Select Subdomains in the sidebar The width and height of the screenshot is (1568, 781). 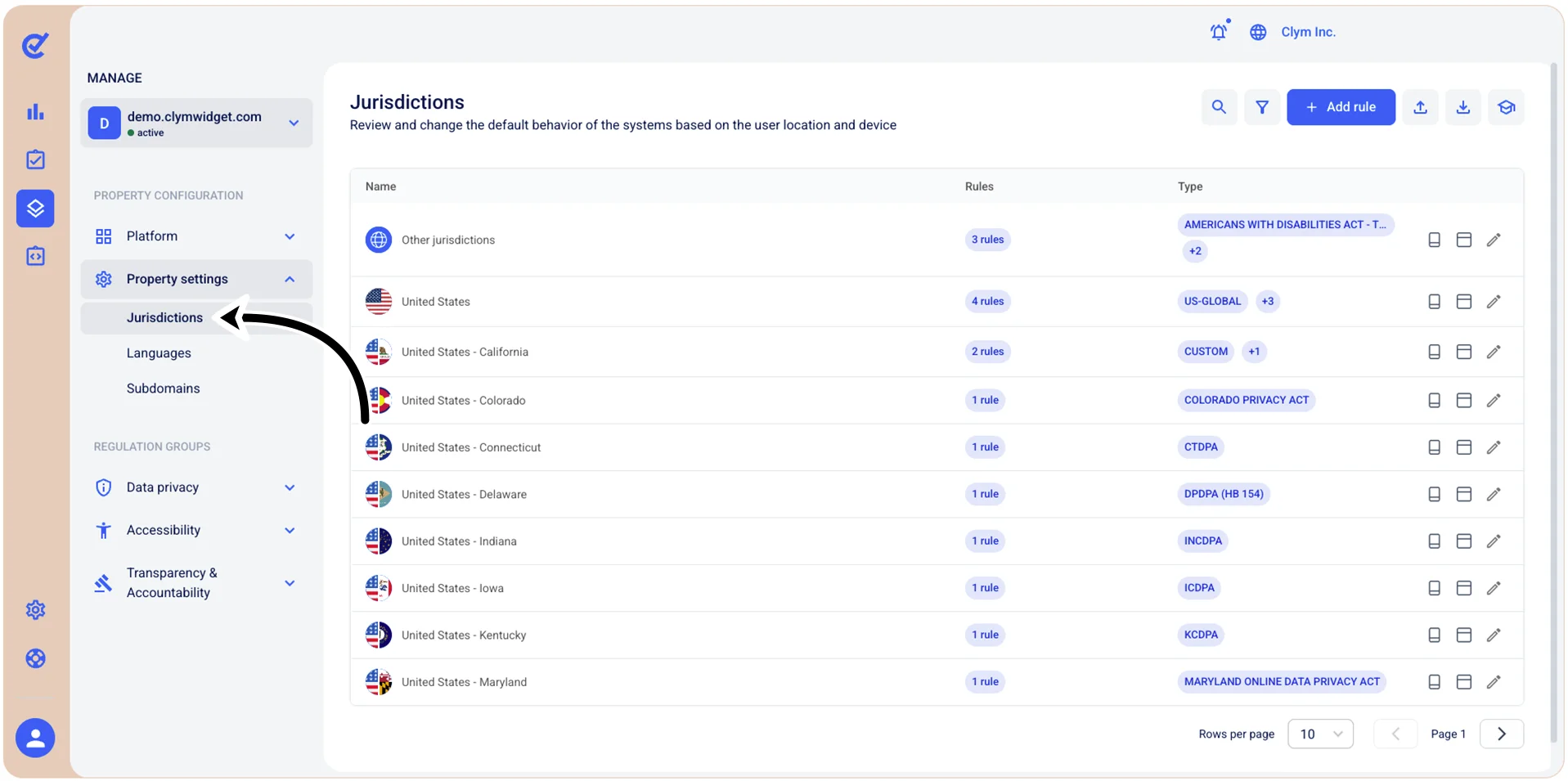[x=163, y=388]
